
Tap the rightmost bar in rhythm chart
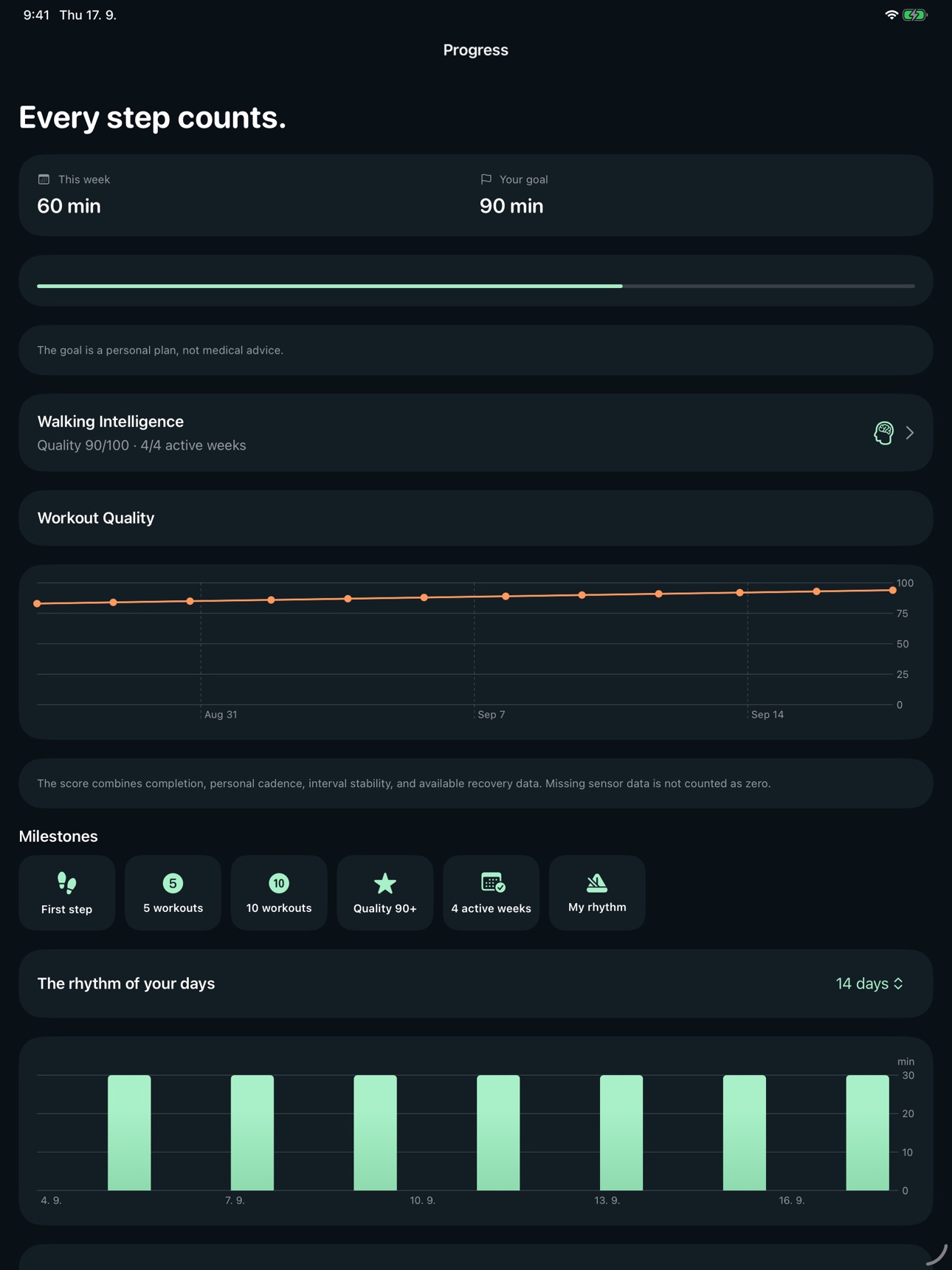coord(867,1133)
